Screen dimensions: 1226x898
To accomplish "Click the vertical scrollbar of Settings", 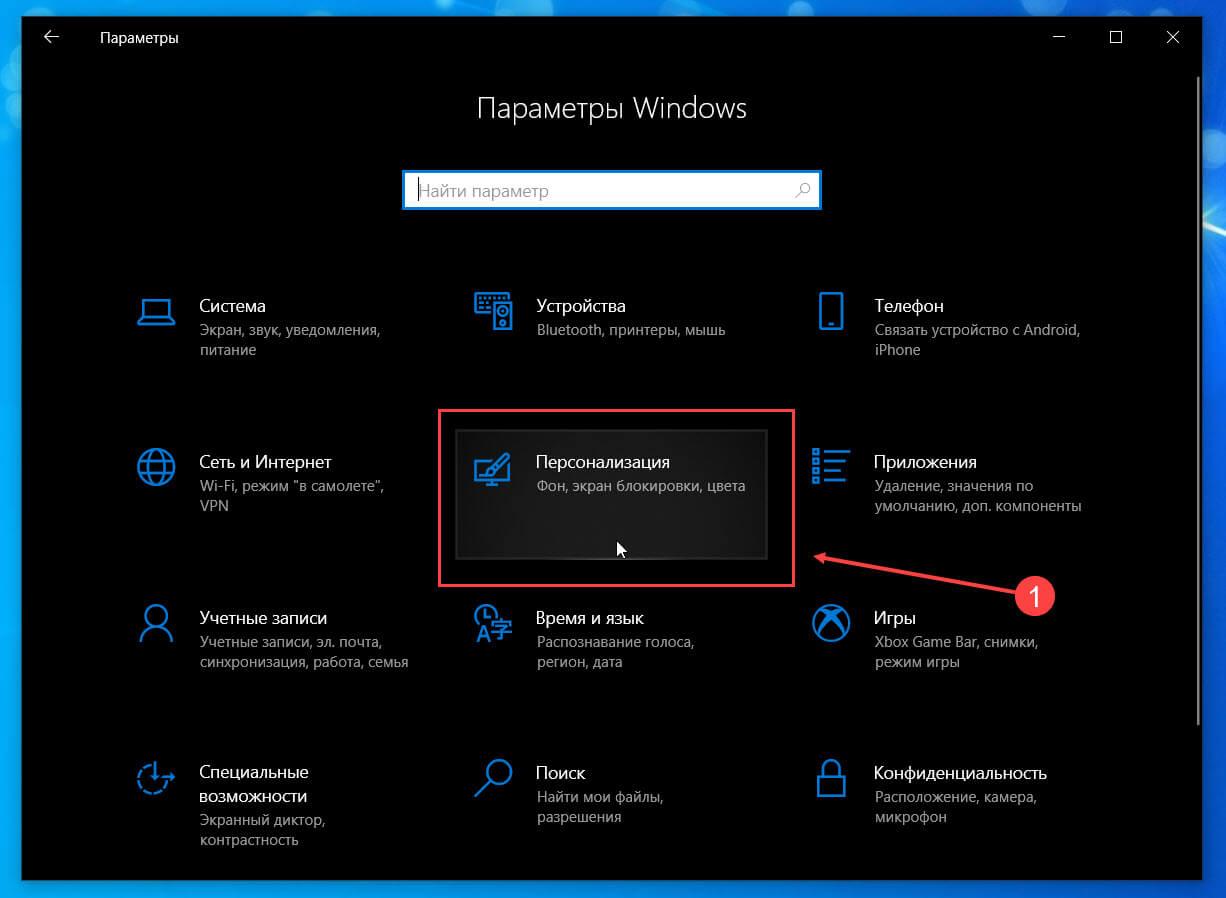I will pos(1198,403).
